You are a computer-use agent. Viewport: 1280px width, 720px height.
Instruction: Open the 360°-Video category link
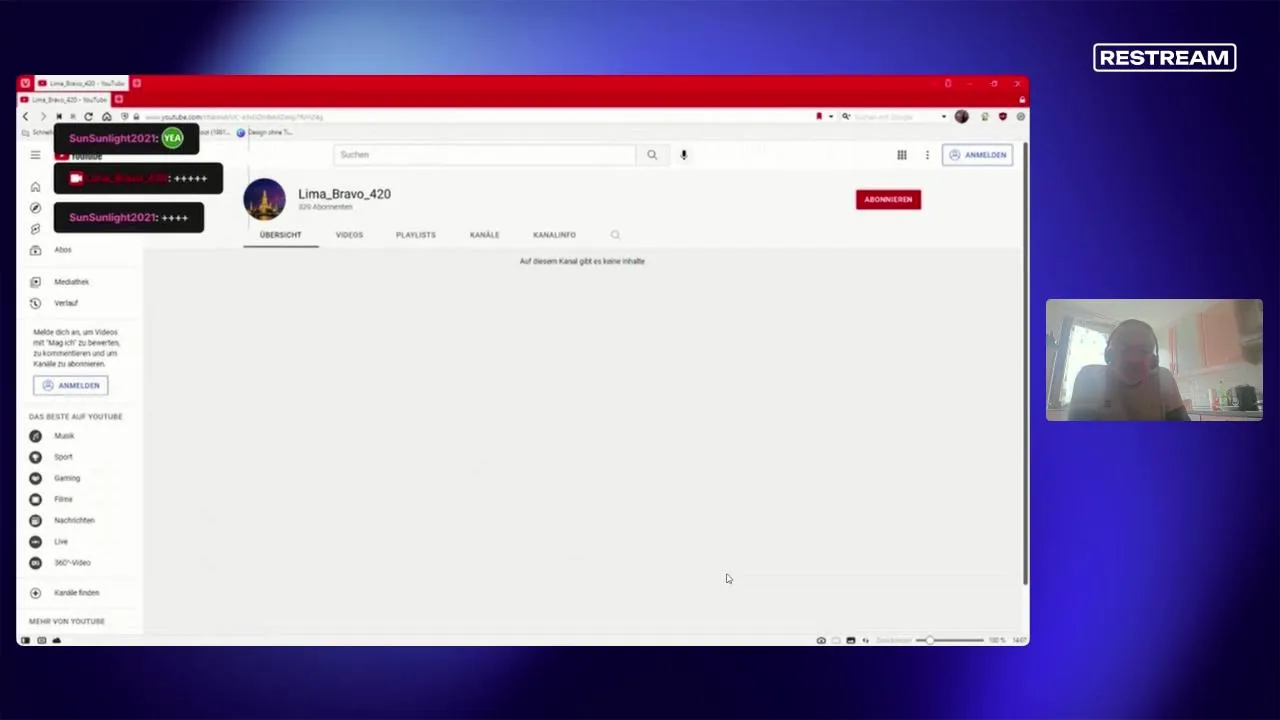pos(72,563)
